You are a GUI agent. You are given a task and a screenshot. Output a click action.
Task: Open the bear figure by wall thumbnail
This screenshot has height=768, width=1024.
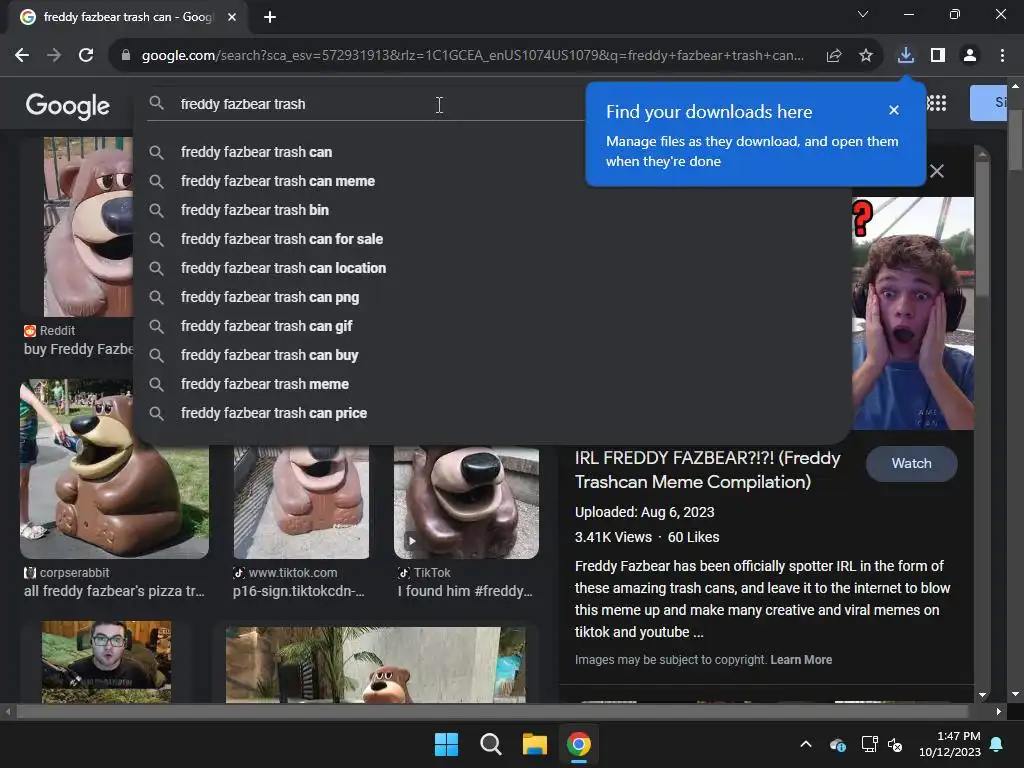point(376,665)
